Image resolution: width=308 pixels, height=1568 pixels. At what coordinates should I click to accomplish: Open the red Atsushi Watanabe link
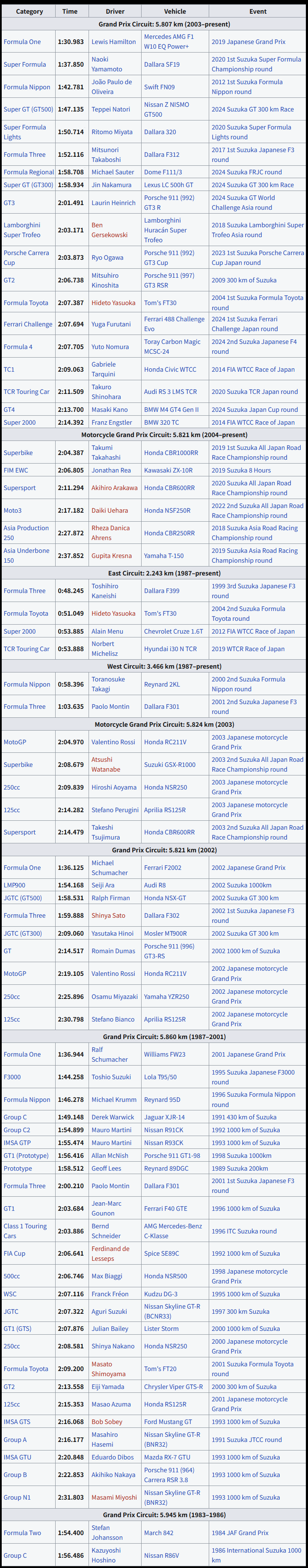(106, 764)
